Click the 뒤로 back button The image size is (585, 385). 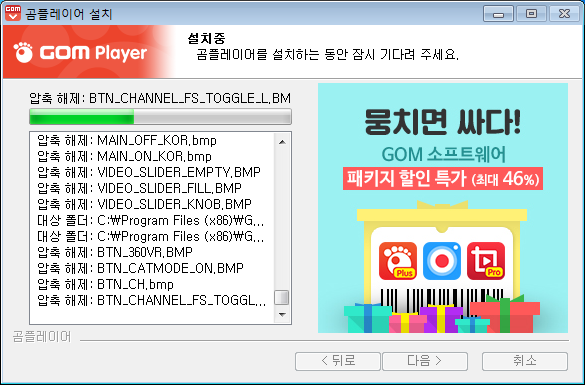coord(338,361)
